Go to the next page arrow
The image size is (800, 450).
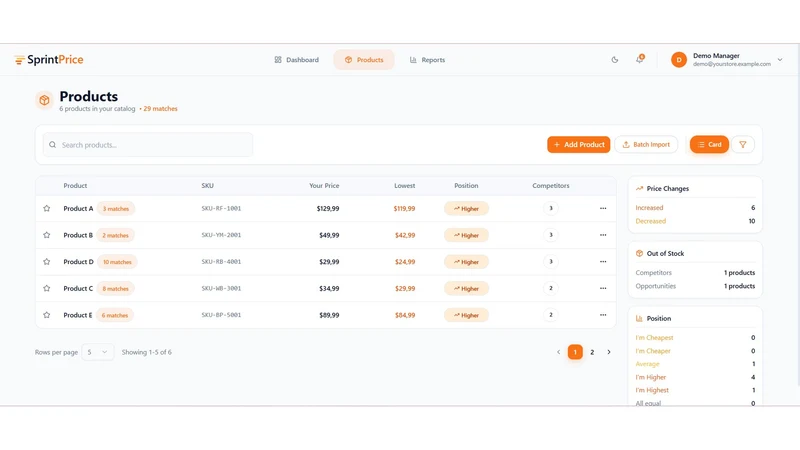click(x=609, y=352)
